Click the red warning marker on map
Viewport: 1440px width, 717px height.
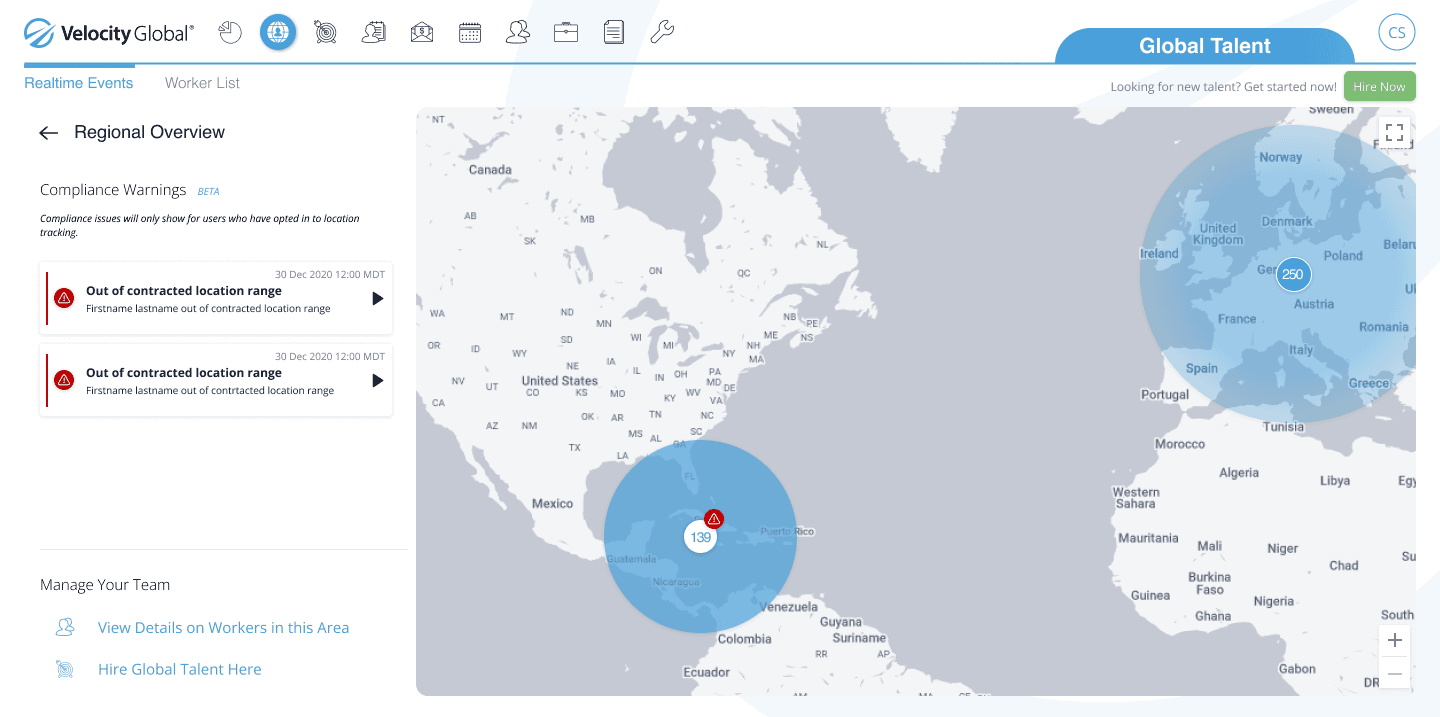pyautogui.click(x=714, y=519)
